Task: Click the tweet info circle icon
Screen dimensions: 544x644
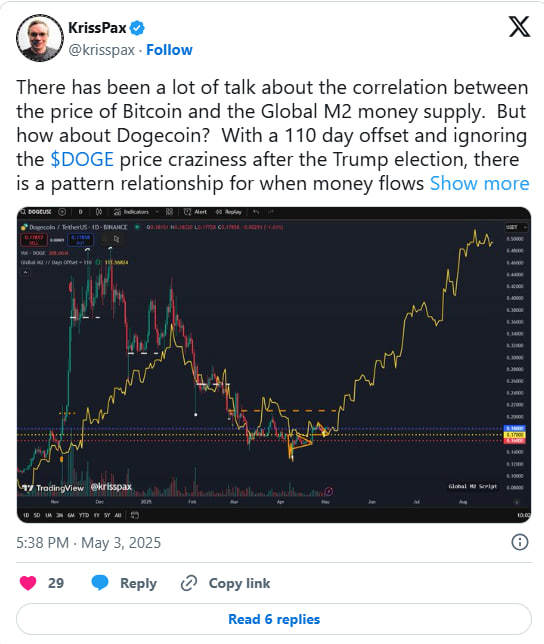Action: (520, 542)
